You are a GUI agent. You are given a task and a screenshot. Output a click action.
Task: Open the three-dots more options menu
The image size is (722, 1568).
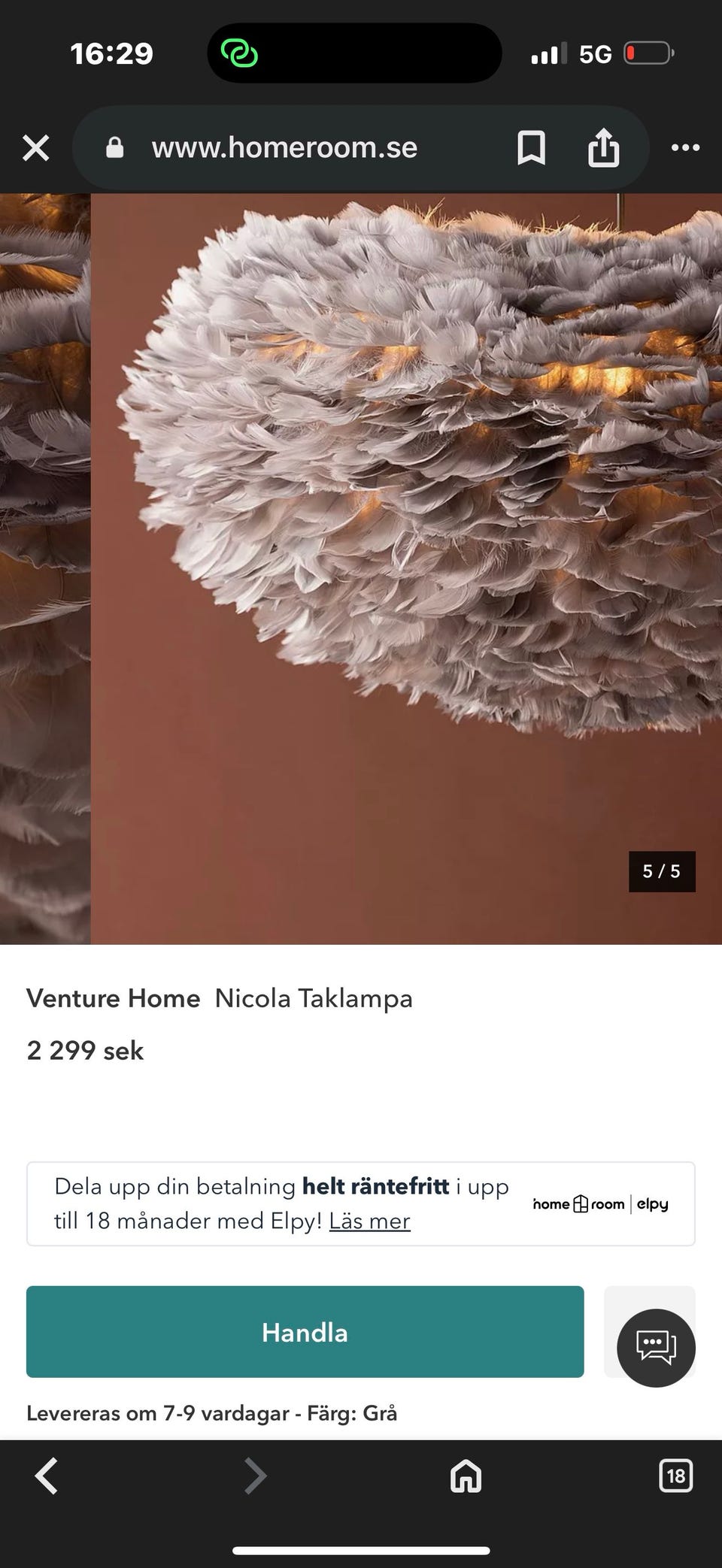point(685,147)
